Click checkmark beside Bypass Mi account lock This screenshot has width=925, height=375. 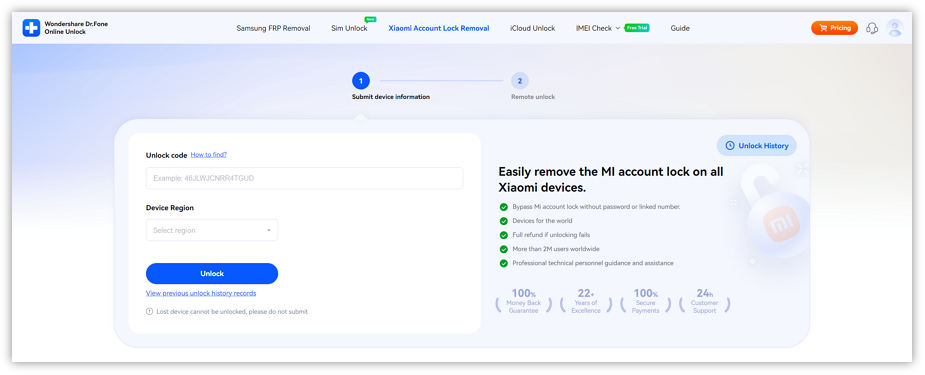503,207
